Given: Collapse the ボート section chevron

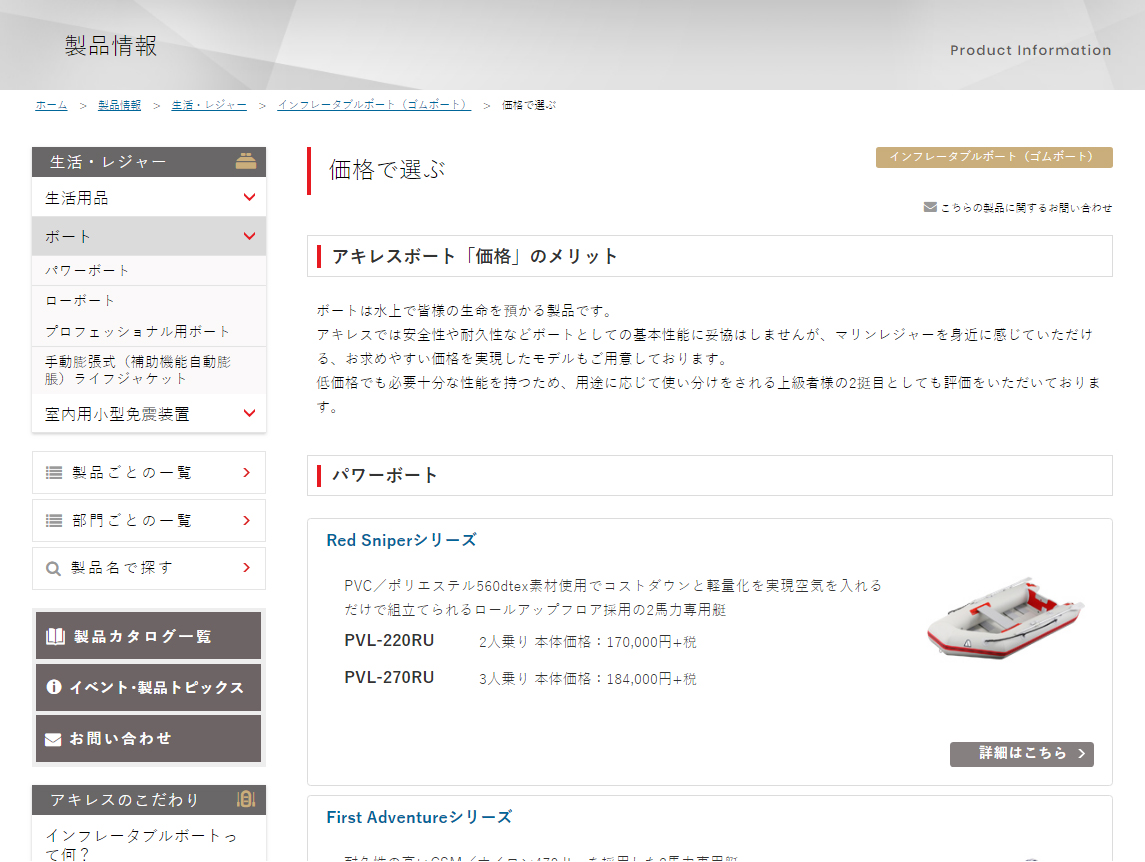Looking at the screenshot, I should [249, 236].
